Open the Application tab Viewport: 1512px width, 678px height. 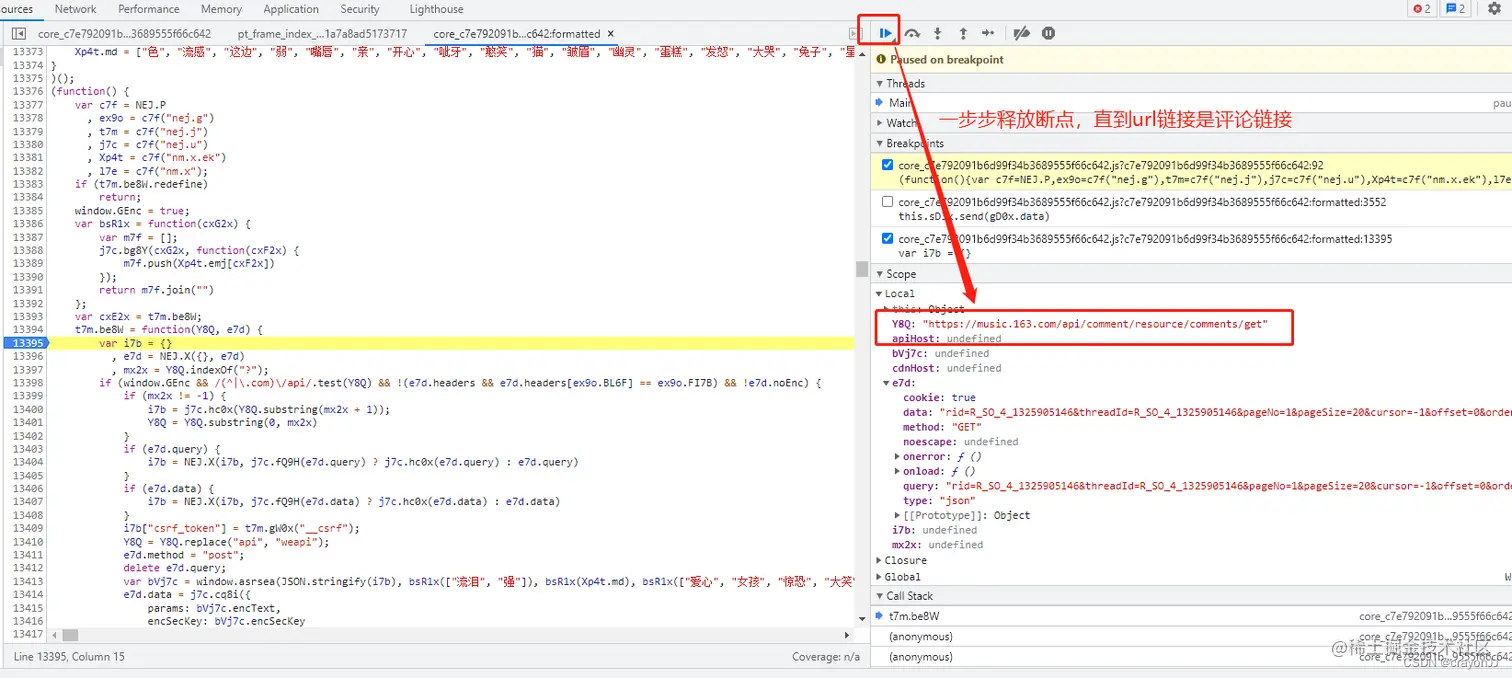click(x=291, y=9)
